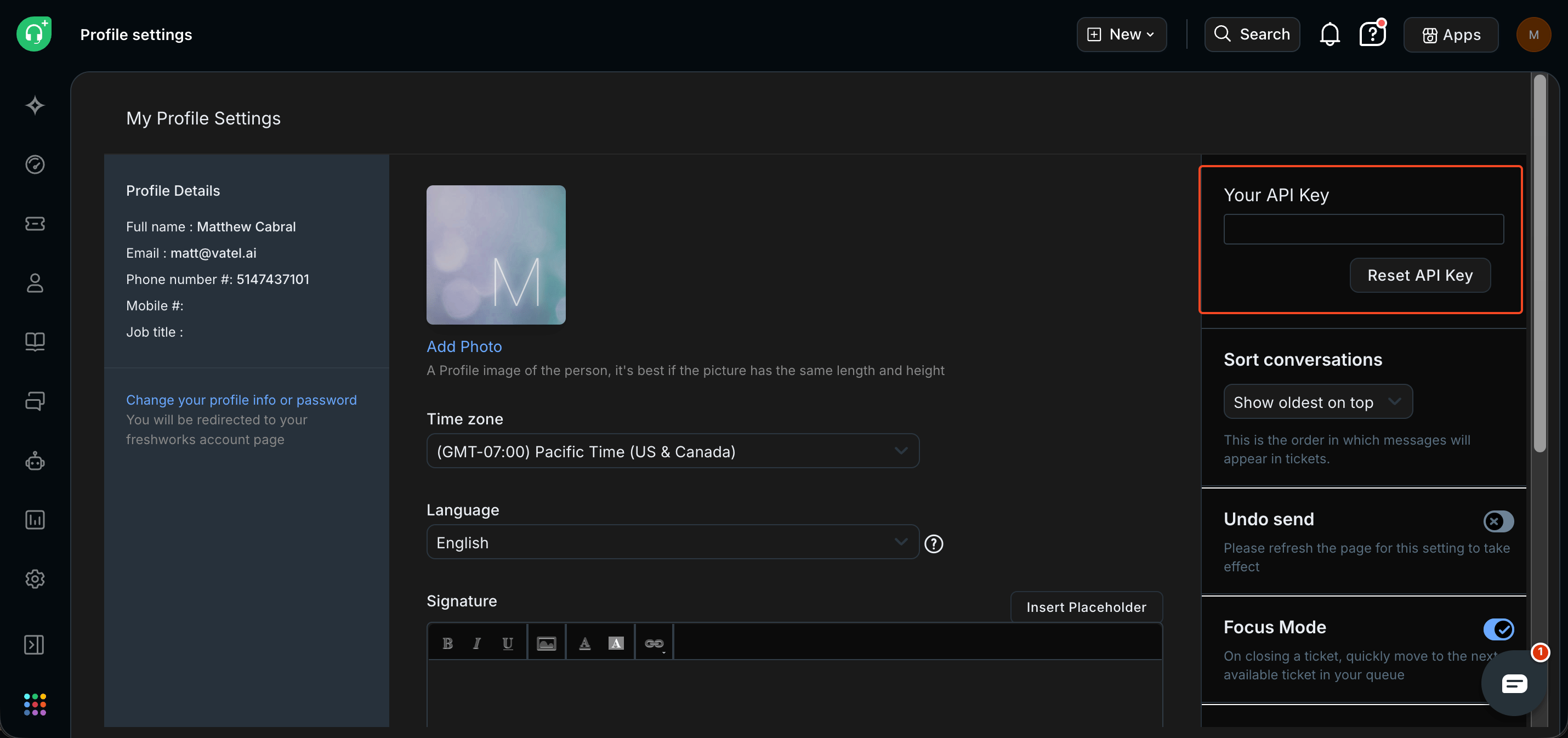
Task: Click the email matt@vatel.ai text
Action: tap(213, 253)
